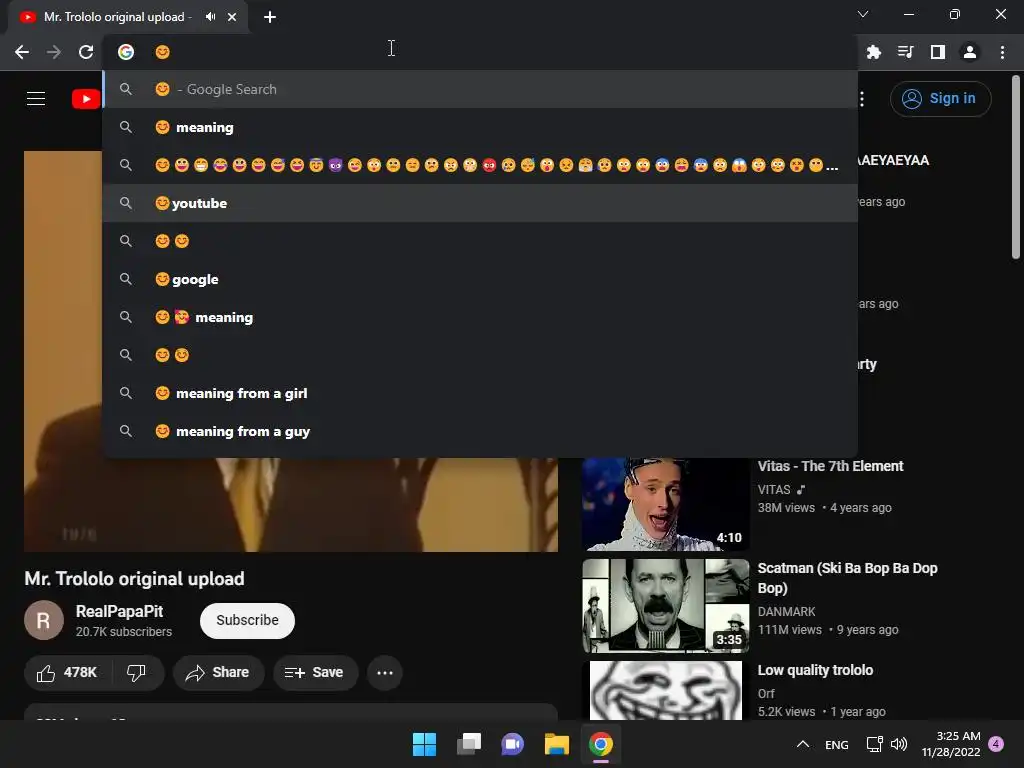Like the video (478K)

[67, 673]
